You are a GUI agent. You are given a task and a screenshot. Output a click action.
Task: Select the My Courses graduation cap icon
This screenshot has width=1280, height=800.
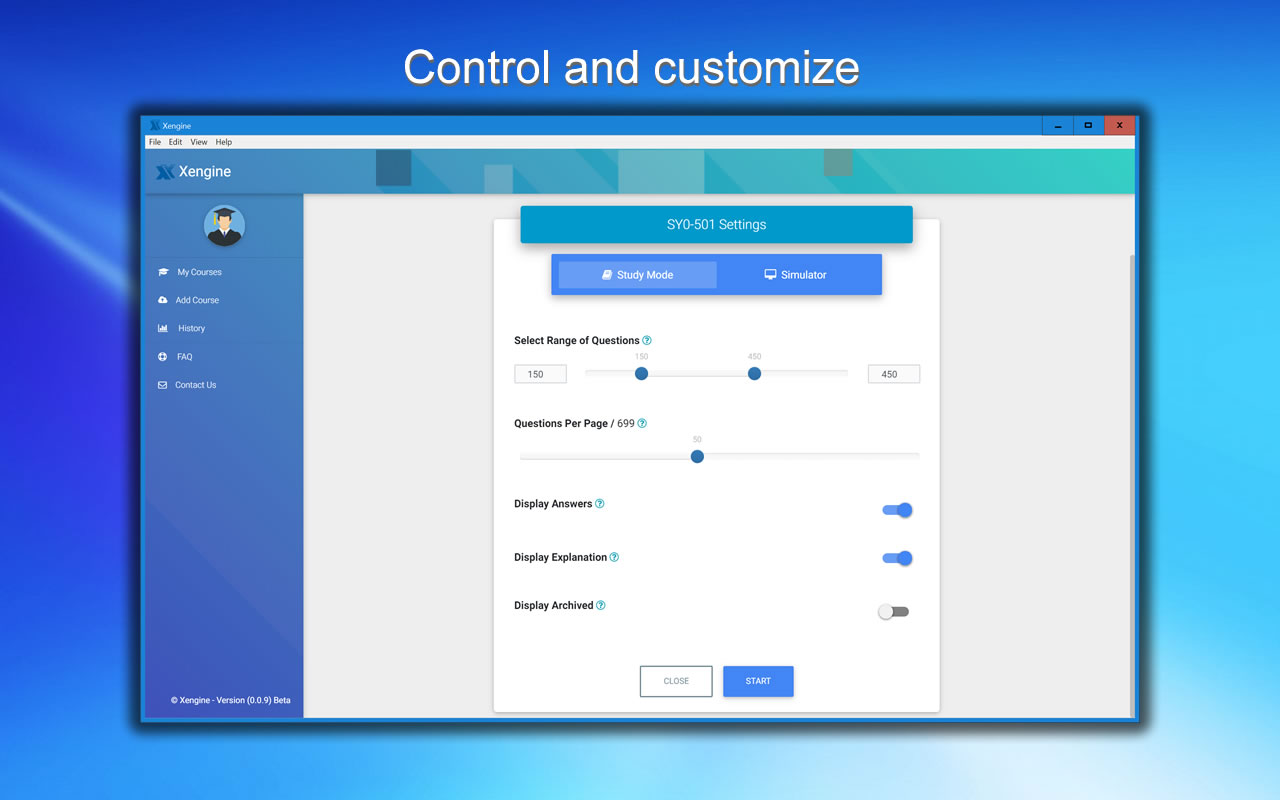point(163,271)
